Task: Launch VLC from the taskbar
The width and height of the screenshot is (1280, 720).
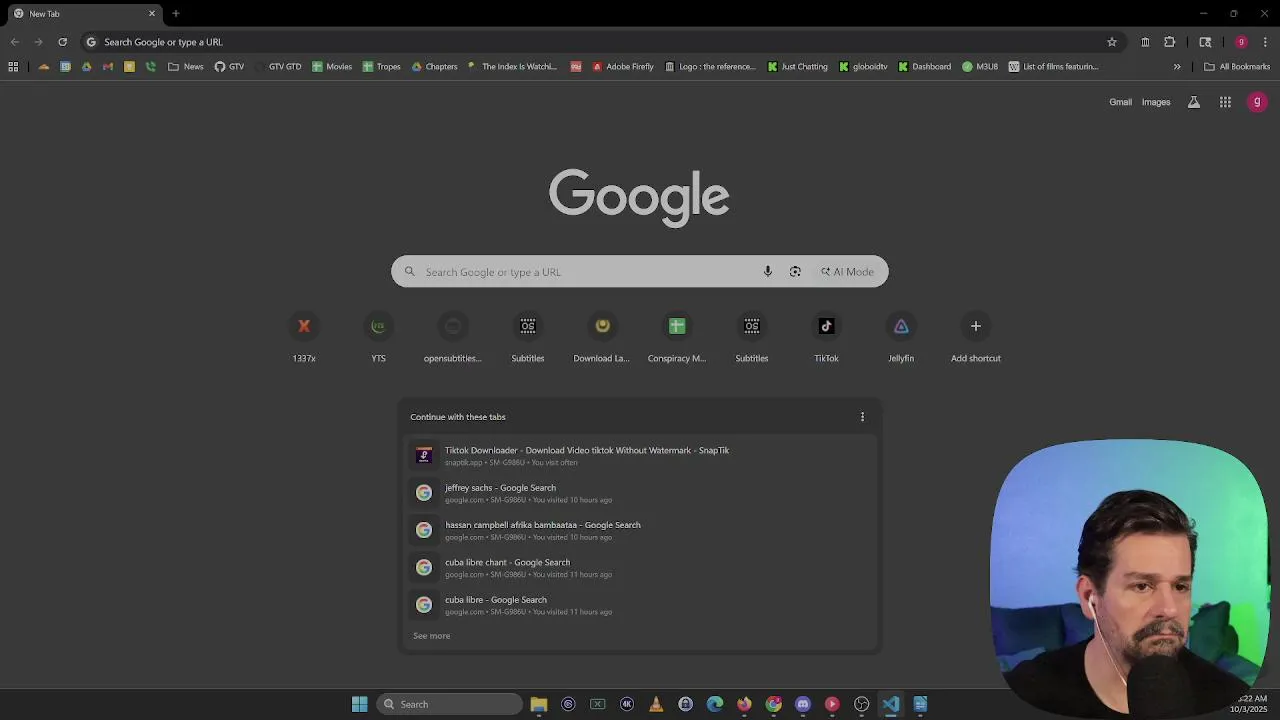Action: [x=656, y=704]
